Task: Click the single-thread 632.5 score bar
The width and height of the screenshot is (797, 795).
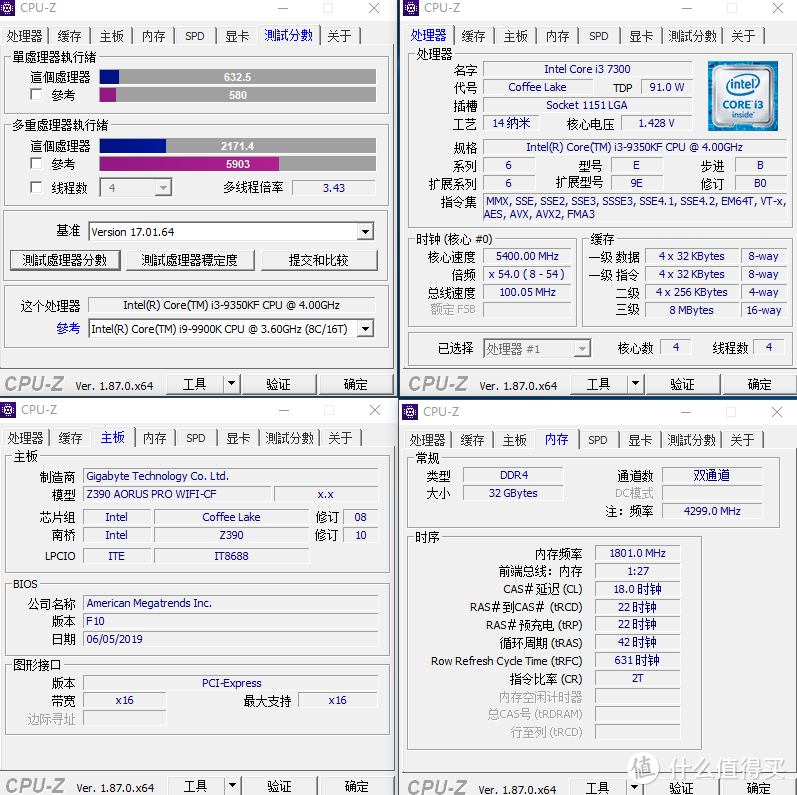Action: 237,77
